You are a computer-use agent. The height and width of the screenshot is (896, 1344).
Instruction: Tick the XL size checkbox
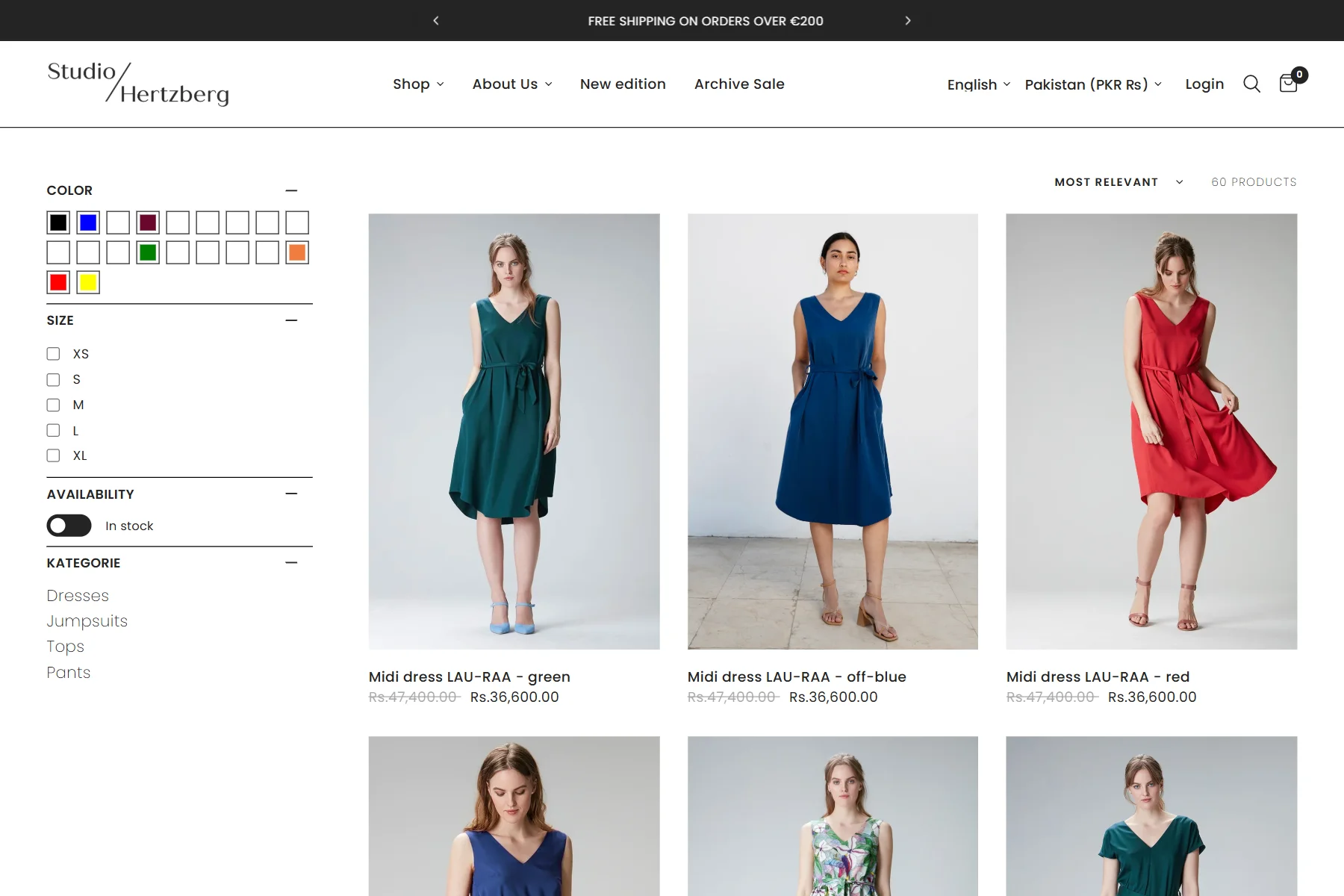[53, 455]
